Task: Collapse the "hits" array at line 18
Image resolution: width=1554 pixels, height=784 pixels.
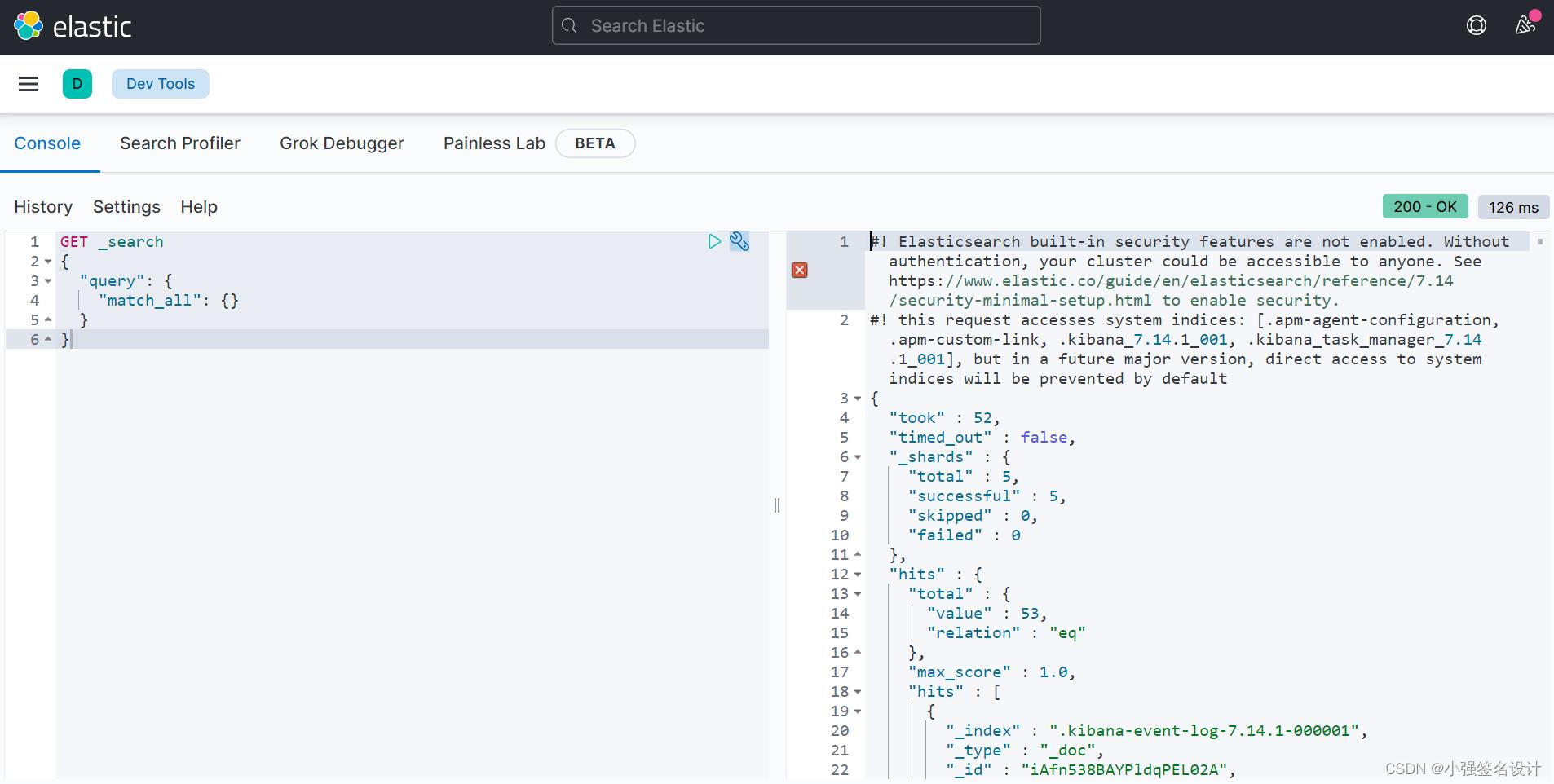Action: tap(858, 692)
